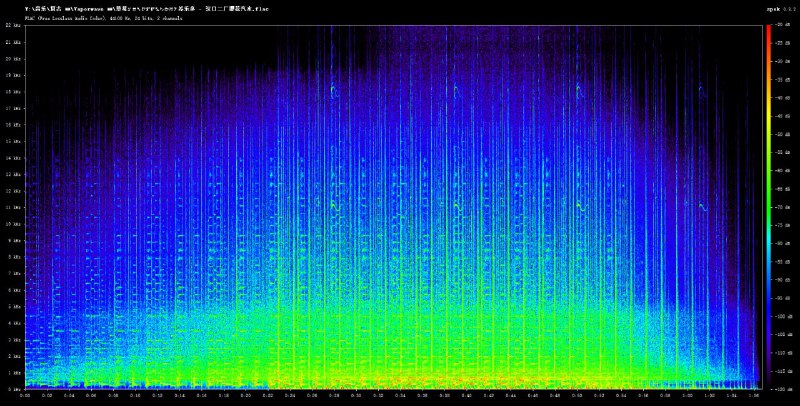Image resolution: width=800 pixels, height=406 pixels.
Task: Click the red high-energy band near spectrogram bottom
Action: 400,381
